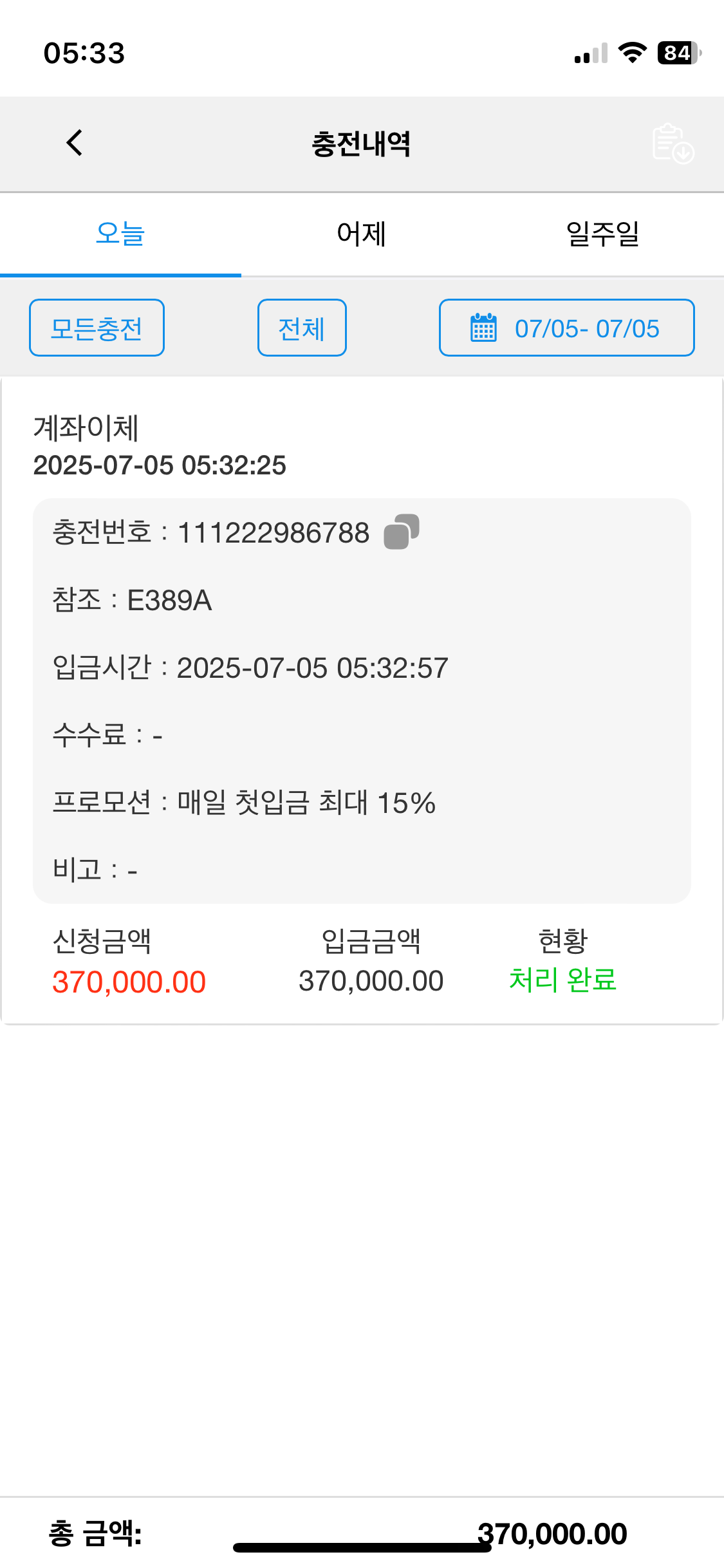Tap the 처리 완료 status text
724x1568 pixels.
point(562,980)
